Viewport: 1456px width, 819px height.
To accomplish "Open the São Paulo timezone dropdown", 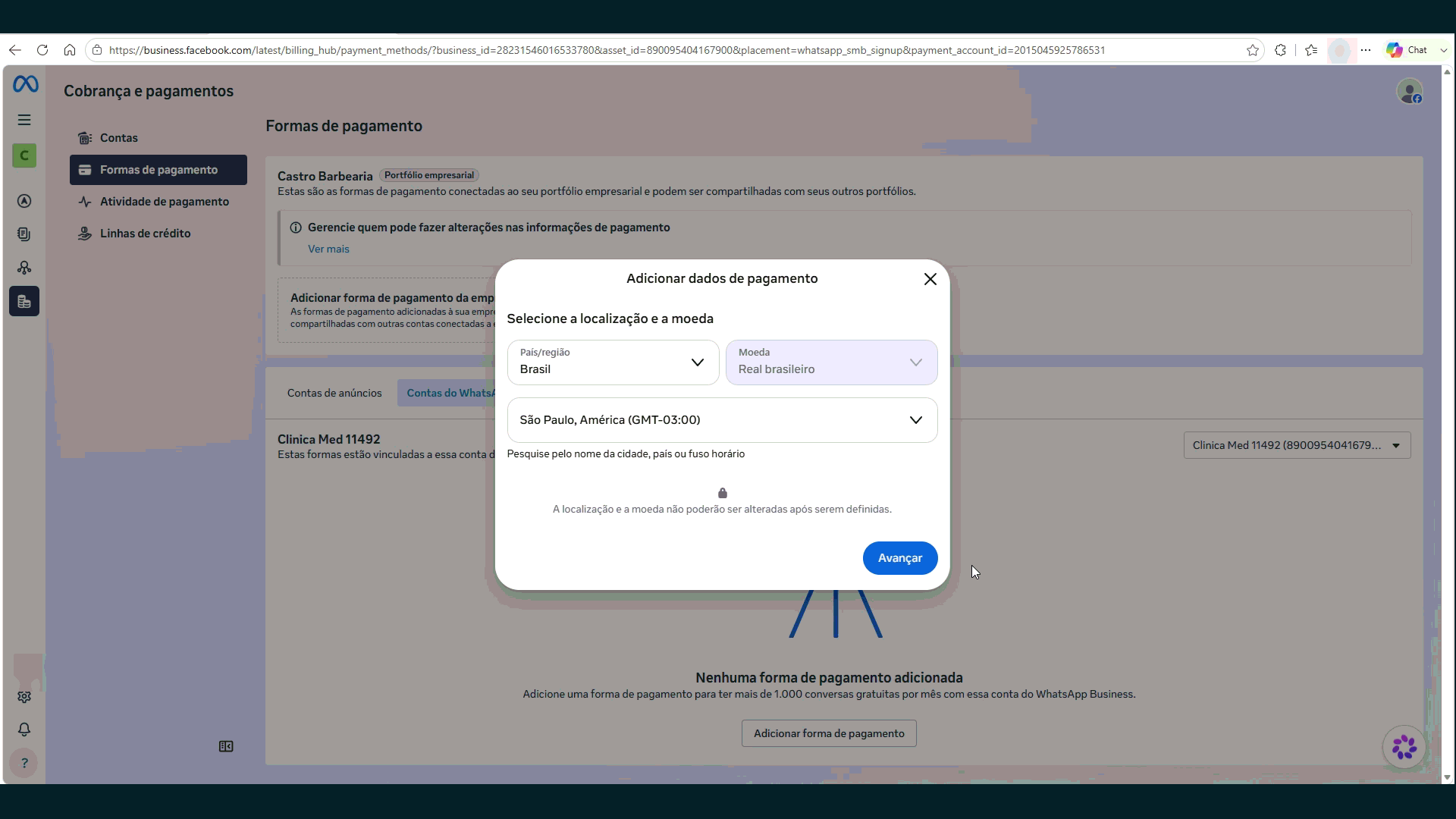I will point(722,420).
